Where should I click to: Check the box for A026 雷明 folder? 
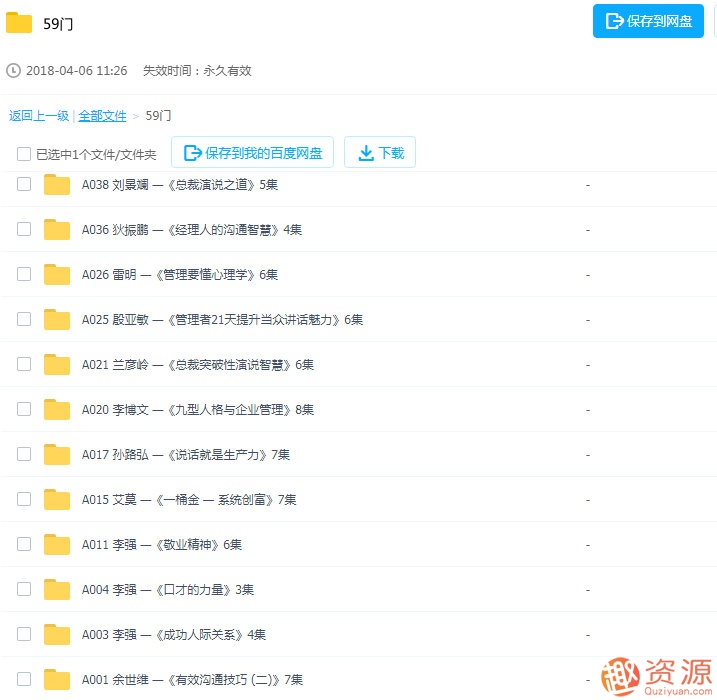click(24, 274)
